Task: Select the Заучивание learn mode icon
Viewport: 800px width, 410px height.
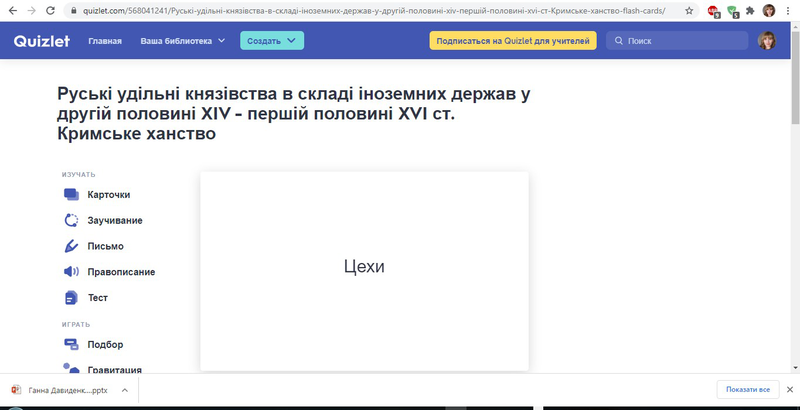Action: coord(71,220)
